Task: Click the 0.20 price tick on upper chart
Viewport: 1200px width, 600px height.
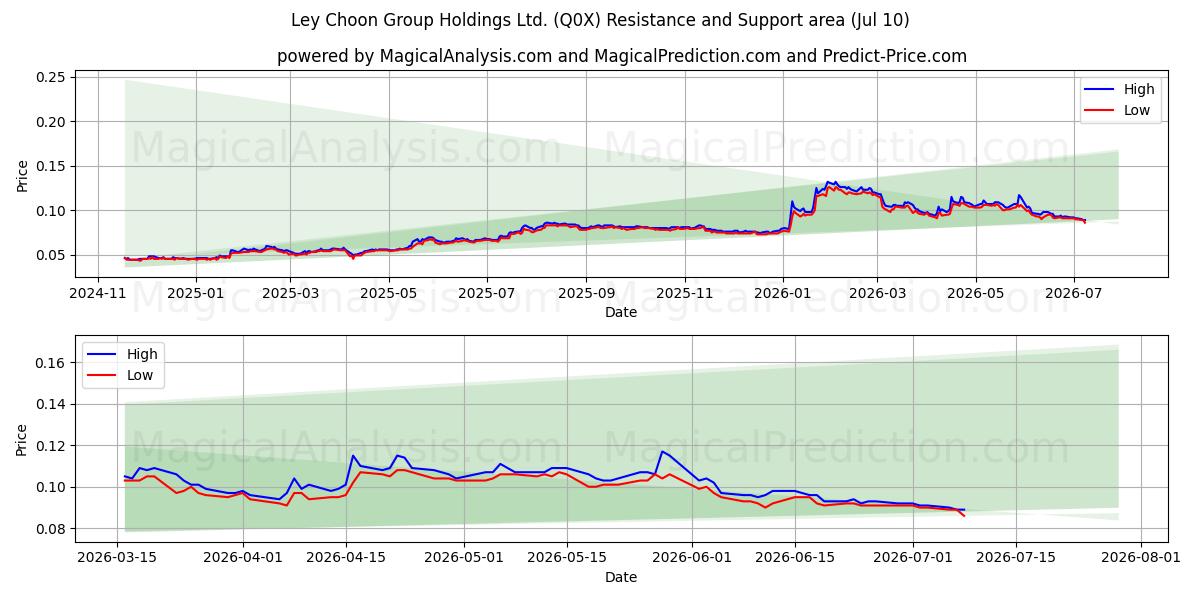Action: 51,122
